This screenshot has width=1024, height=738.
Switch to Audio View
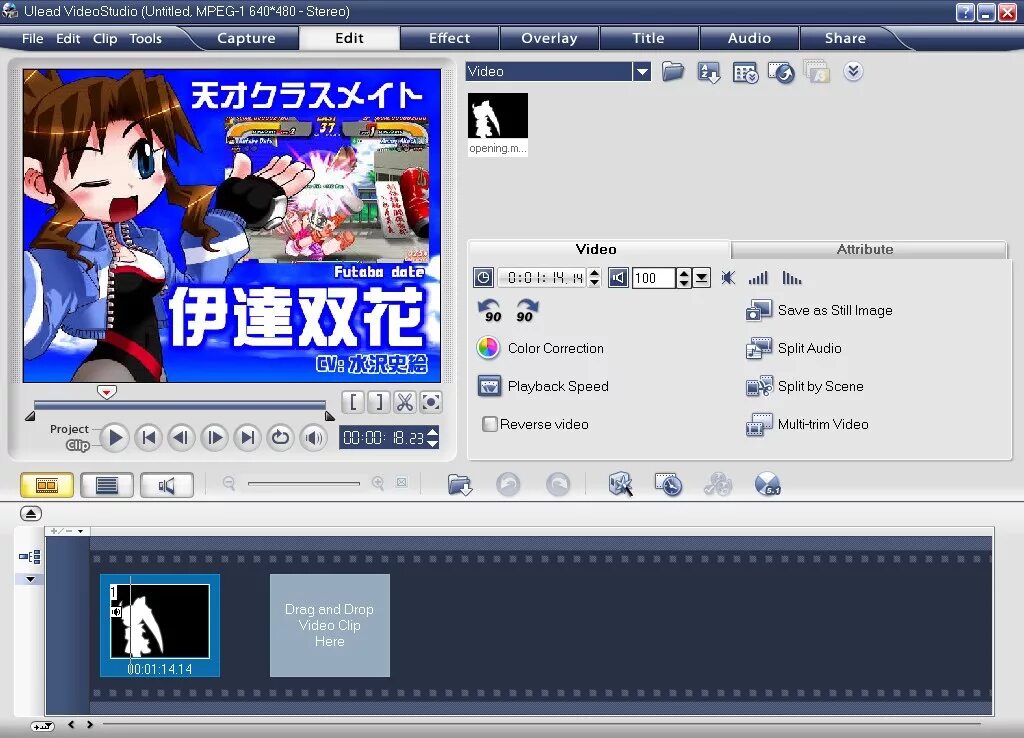tap(167, 485)
